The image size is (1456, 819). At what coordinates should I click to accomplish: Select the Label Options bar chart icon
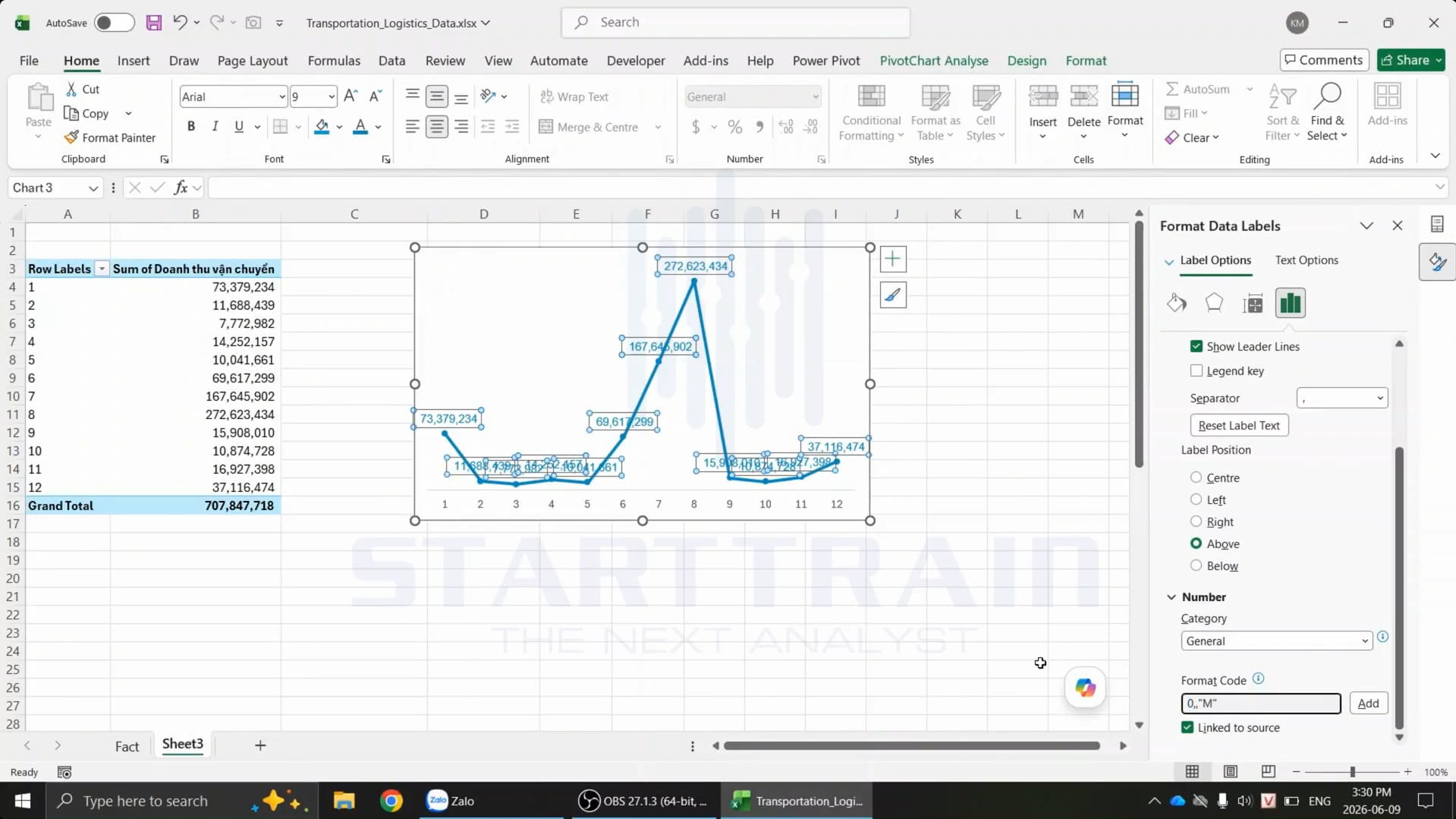tap(1291, 304)
